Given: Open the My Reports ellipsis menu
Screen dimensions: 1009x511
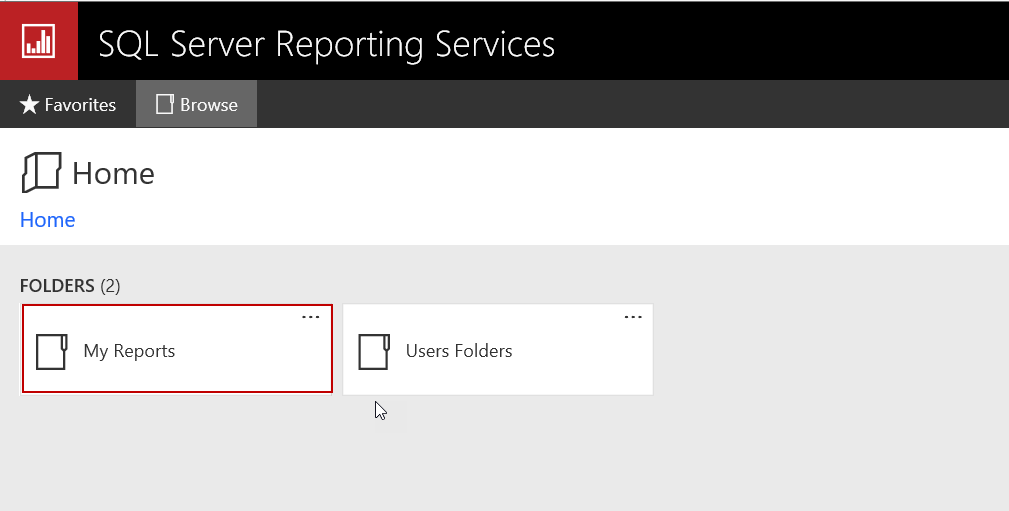Looking at the screenshot, I should (311, 317).
